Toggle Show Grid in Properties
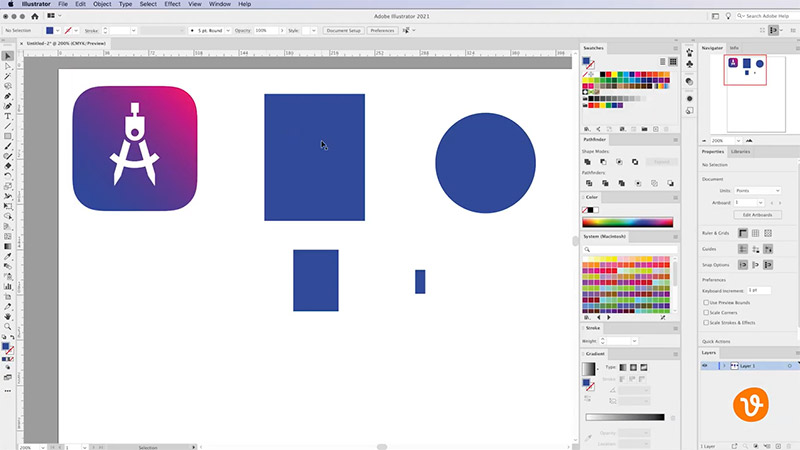Screen dimensions: 800x450 (756, 233)
